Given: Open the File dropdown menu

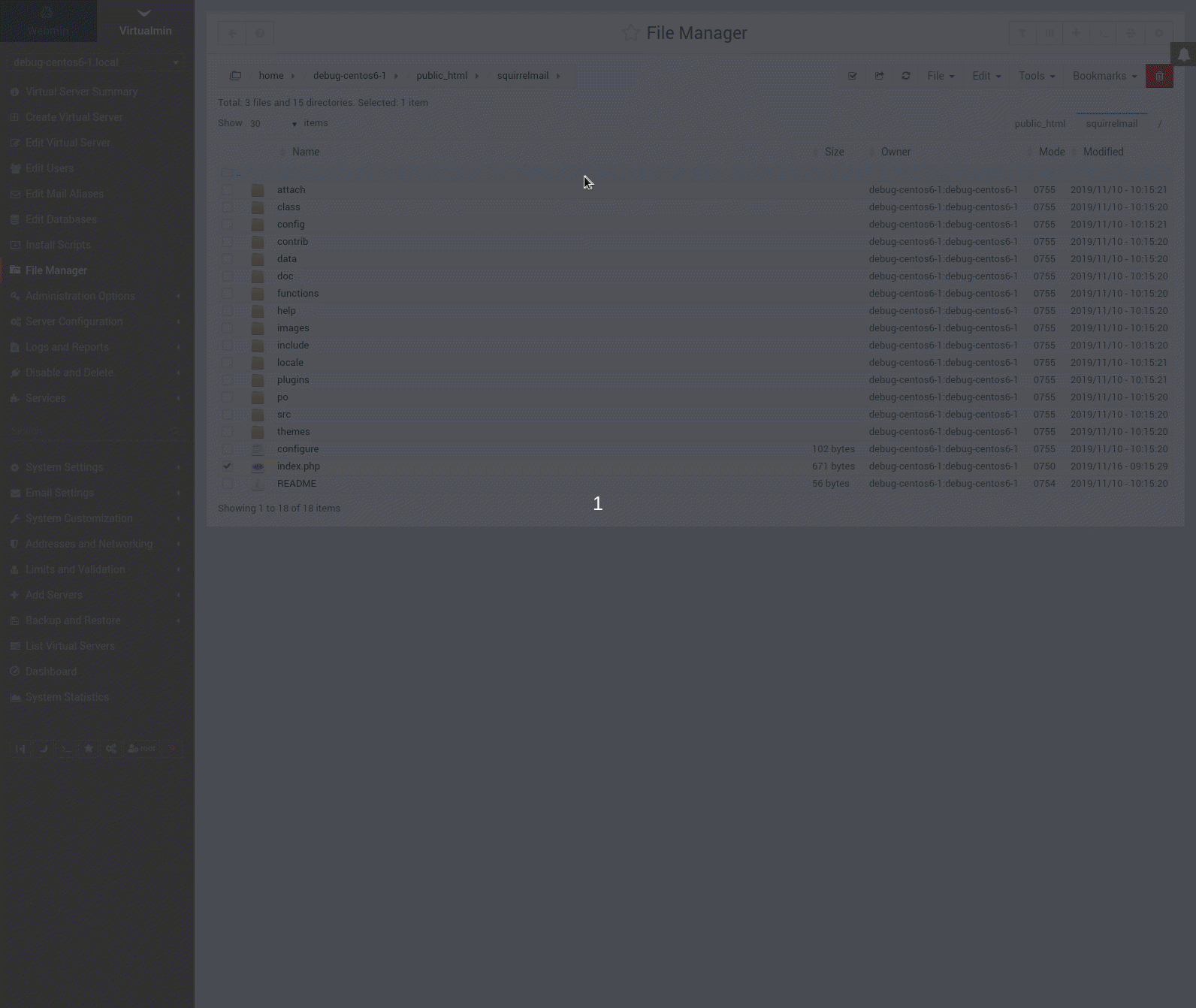Looking at the screenshot, I should 941,76.
